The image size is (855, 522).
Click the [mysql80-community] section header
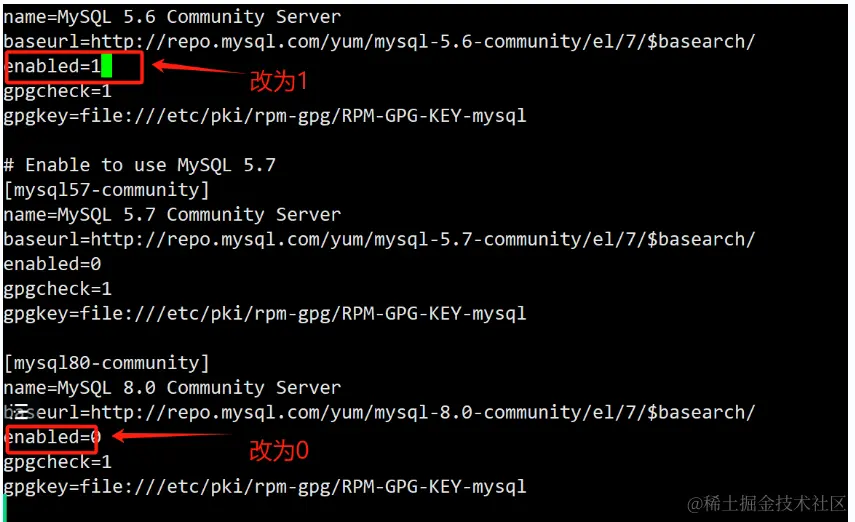tap(106, 363)
